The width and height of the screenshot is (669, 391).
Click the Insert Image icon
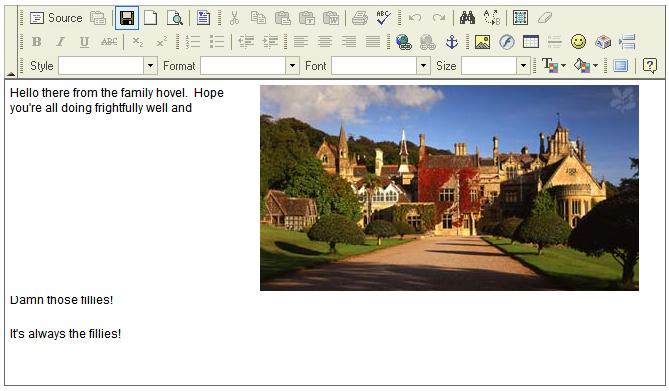483,42
